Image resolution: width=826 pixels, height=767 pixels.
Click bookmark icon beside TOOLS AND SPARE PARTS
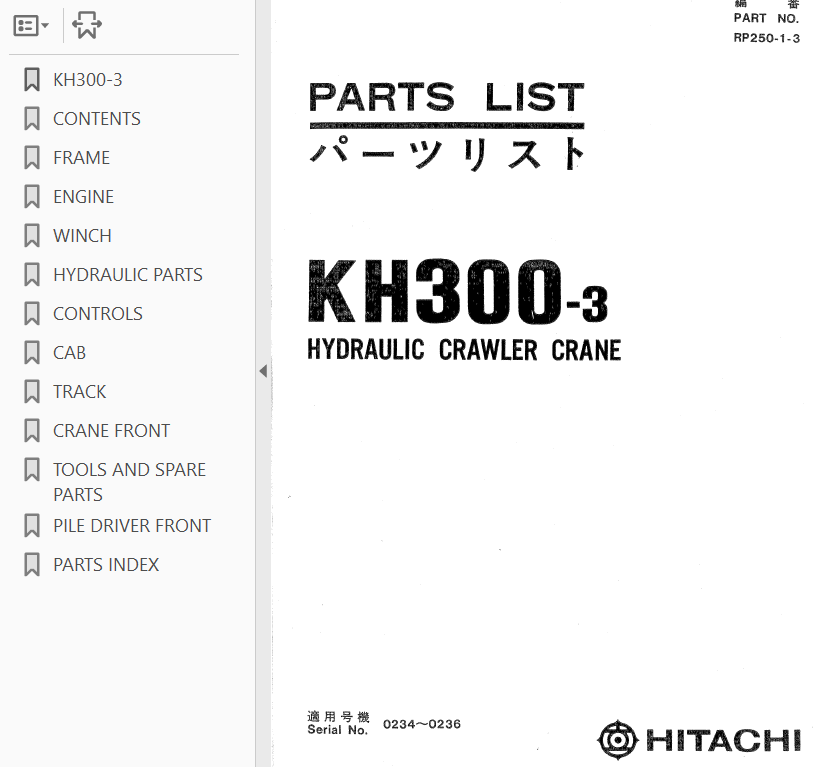coord(32,469)
